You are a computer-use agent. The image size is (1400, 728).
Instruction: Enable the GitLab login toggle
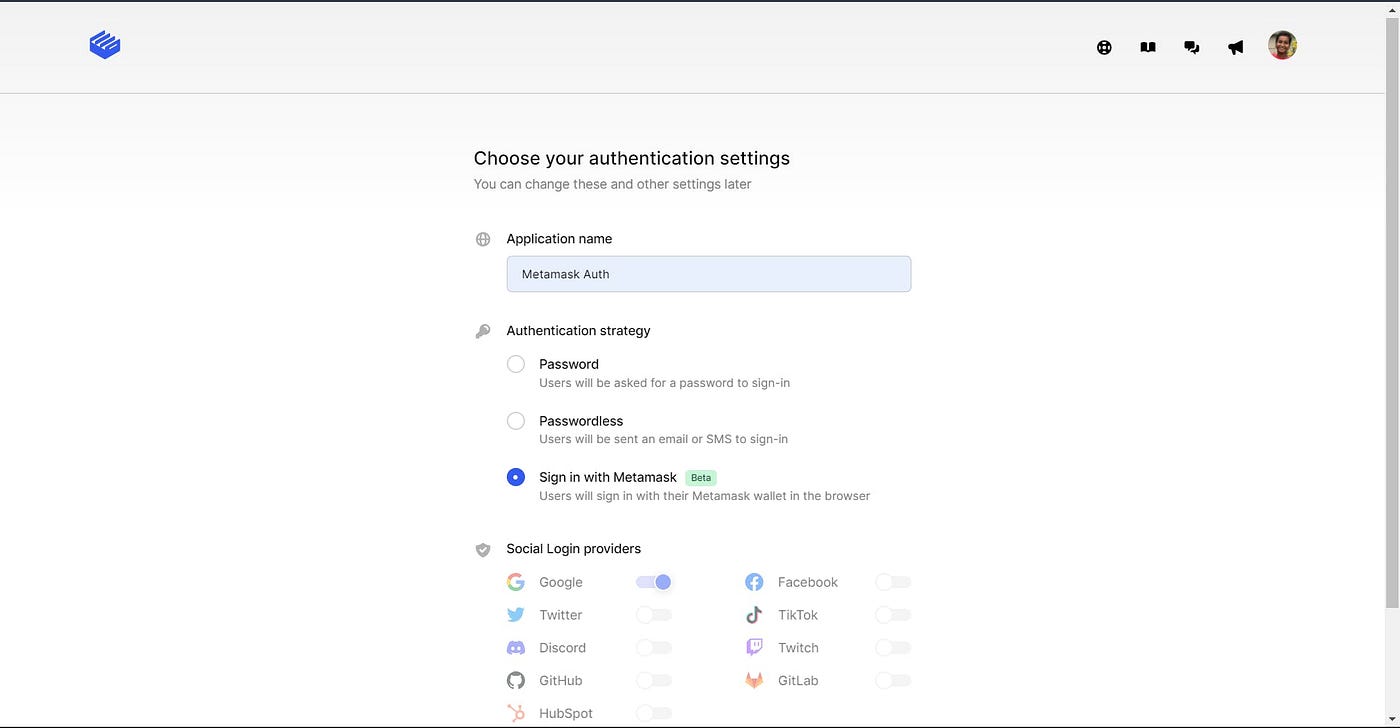[893, 681]
